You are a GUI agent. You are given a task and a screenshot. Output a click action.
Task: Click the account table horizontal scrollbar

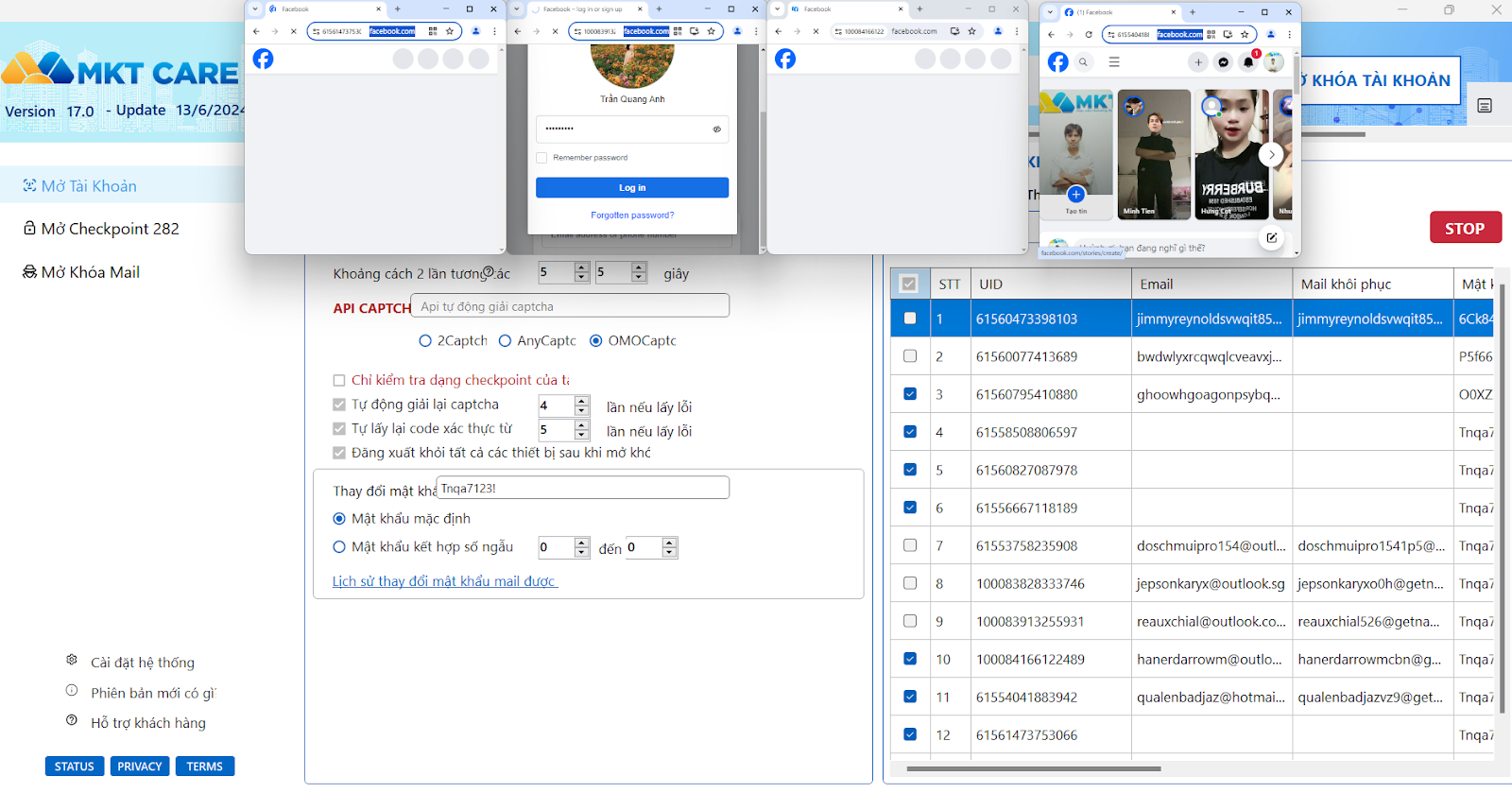[x=1034, y=768]
